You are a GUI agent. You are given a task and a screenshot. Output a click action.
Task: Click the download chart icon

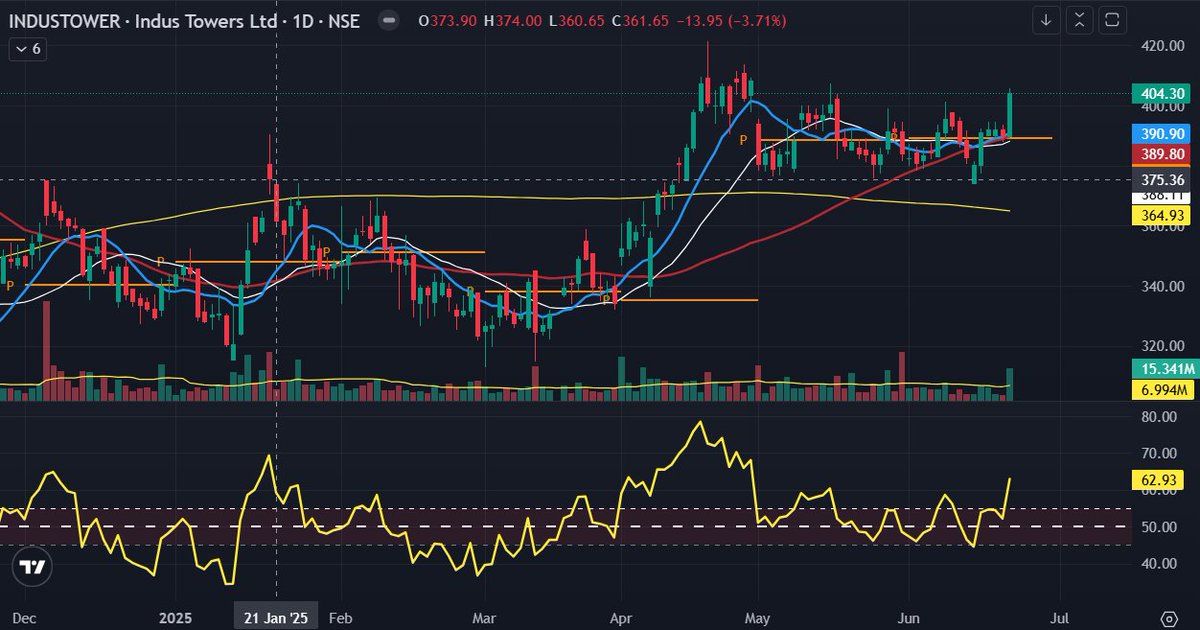click(x=1044, y=19)
